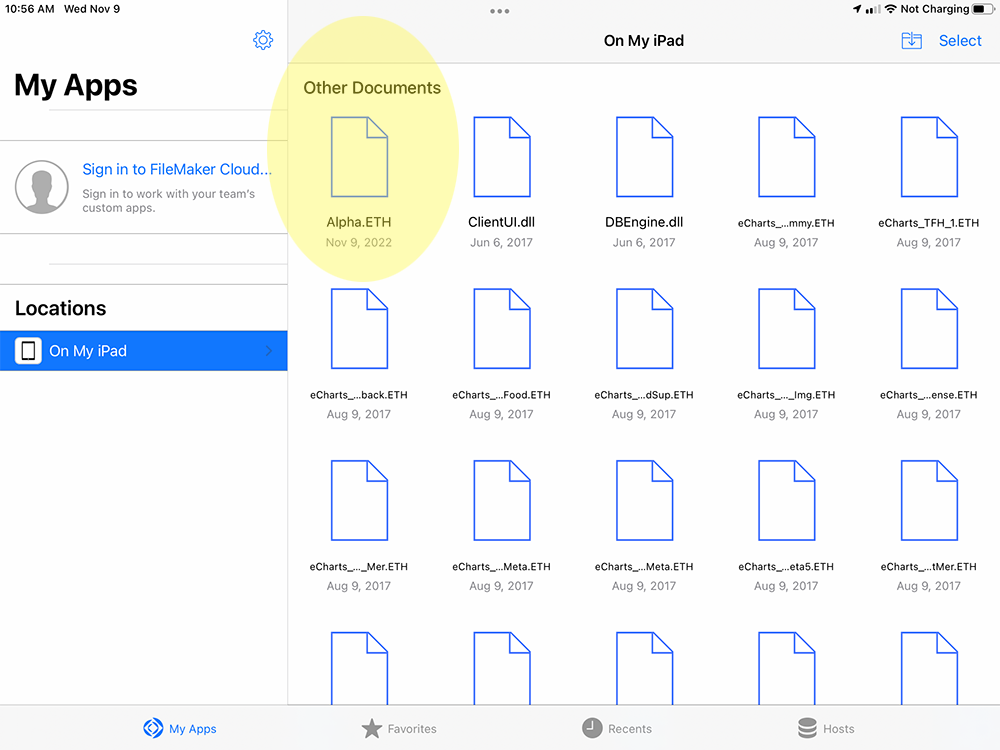The image size is (1000, 750).
Task: Switch to the Favorites tab
Action: (x=399, y=728)
